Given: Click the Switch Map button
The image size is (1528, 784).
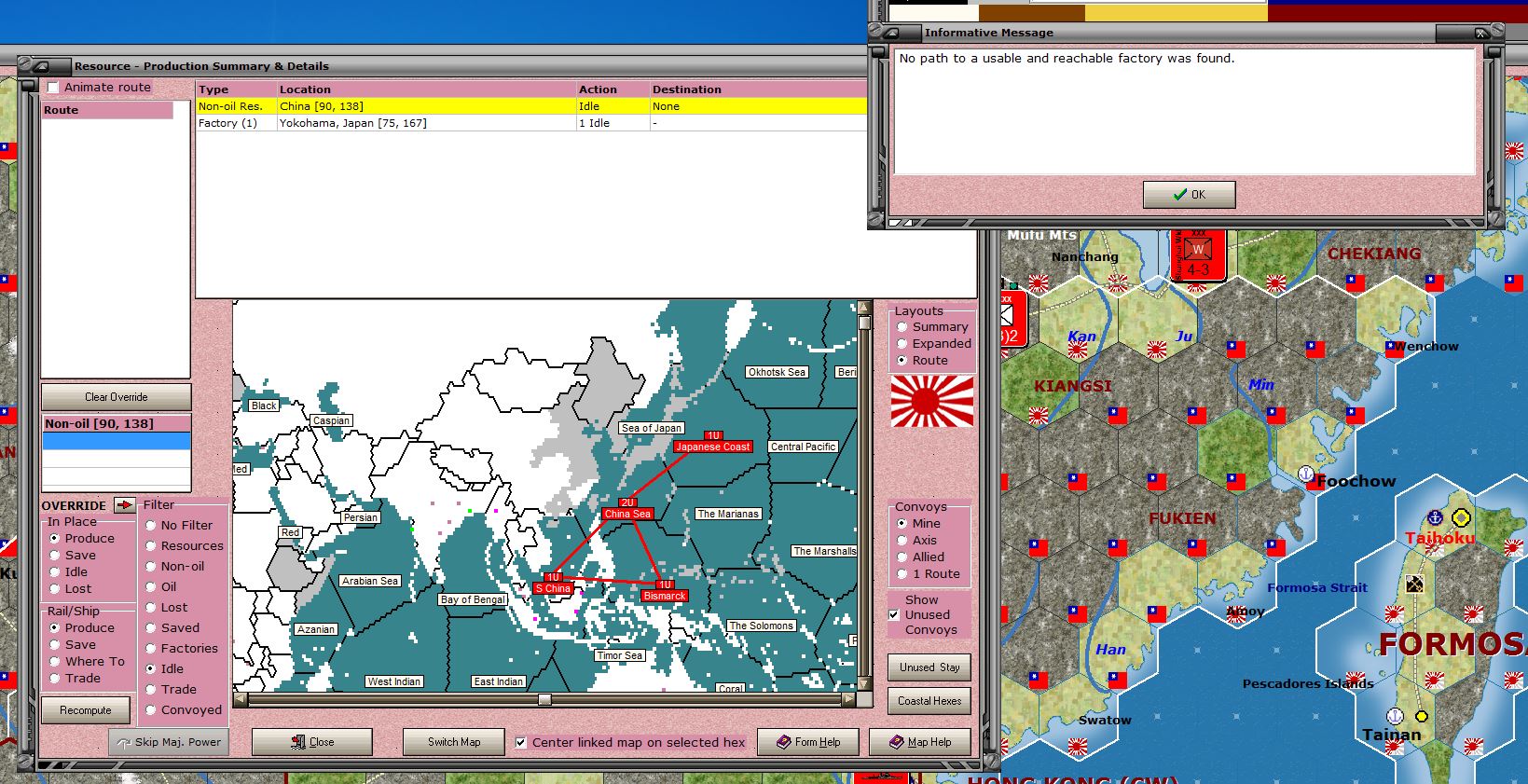Looking at the screenshot, I should point(454,742).
